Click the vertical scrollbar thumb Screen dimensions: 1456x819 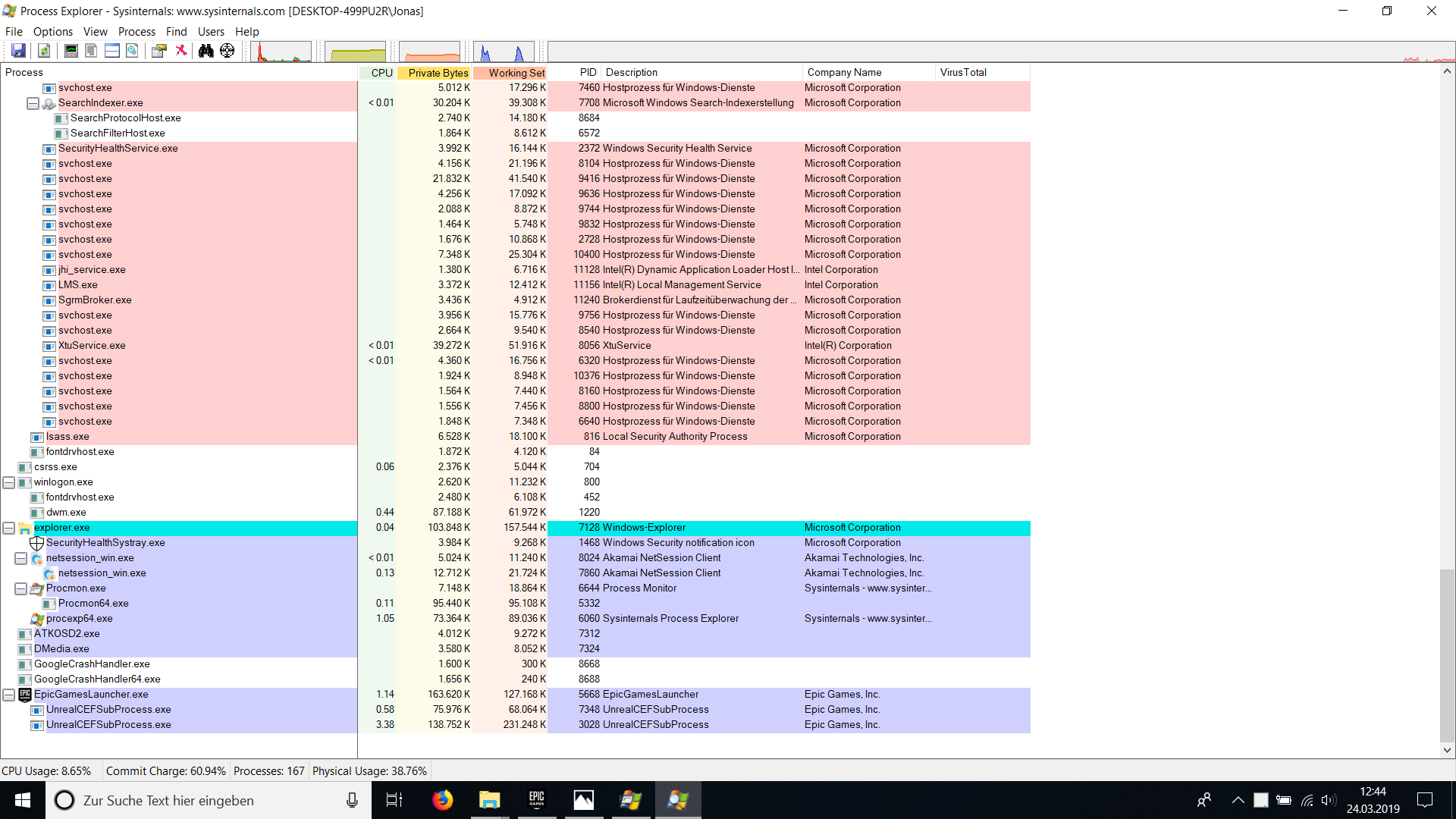(x=1447, y=656)
